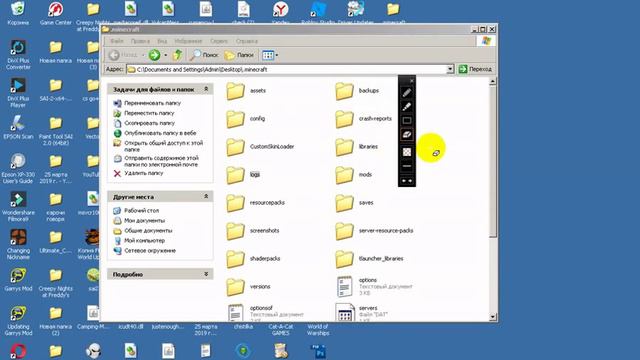Click the Go button beside address bar

pos(475,69)
